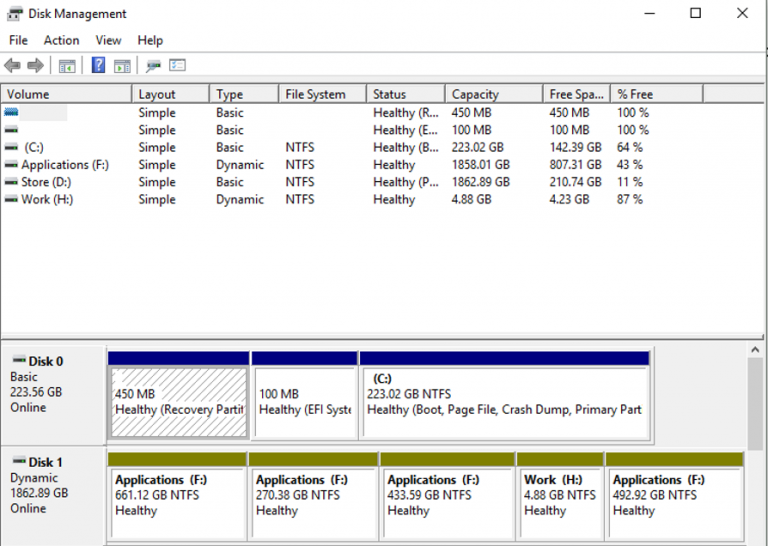The height and width of the screenshot is (546, 768).
Task: Click the 142.39 GB free space cell
Action: (x=575, y=147)
